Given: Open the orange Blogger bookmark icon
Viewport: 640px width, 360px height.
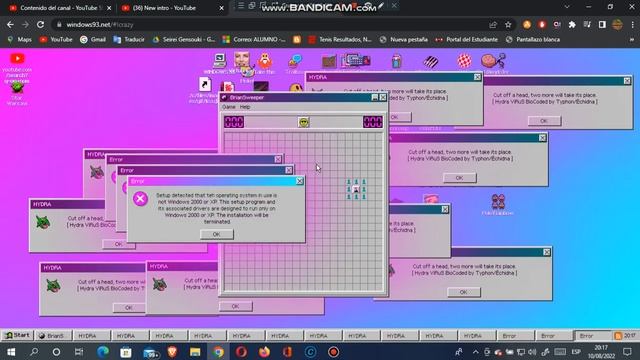Looking at the screenshot, I should [297, 40].
